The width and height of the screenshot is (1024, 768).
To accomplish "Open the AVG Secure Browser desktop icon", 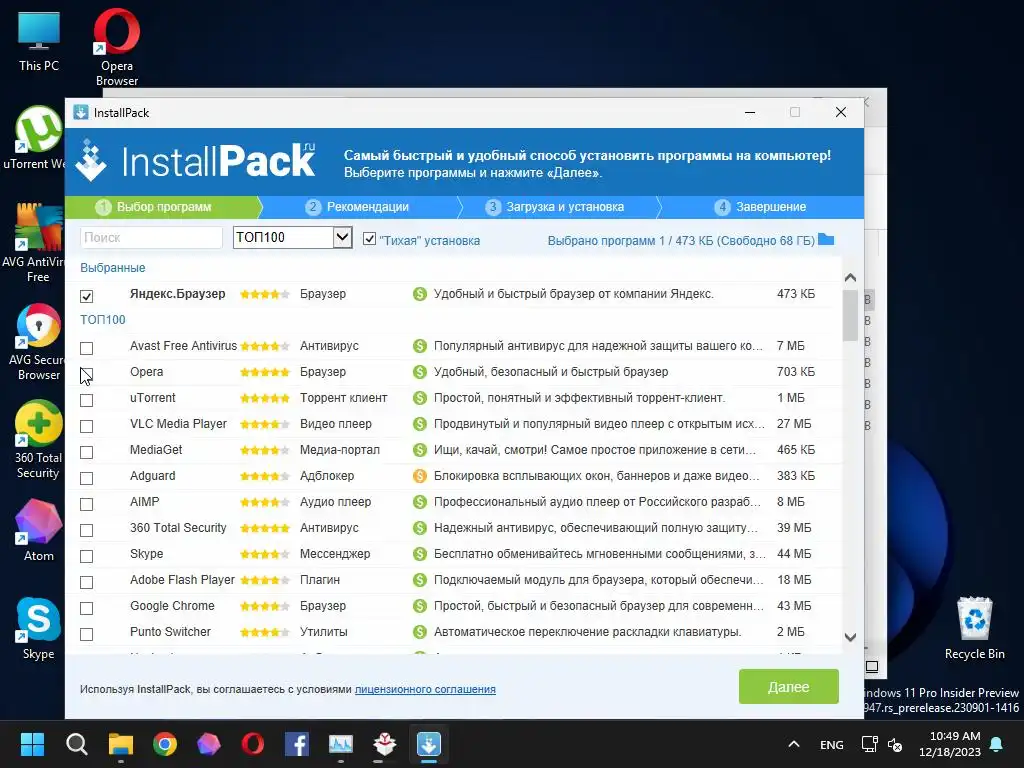I will [x=37, y=342].
